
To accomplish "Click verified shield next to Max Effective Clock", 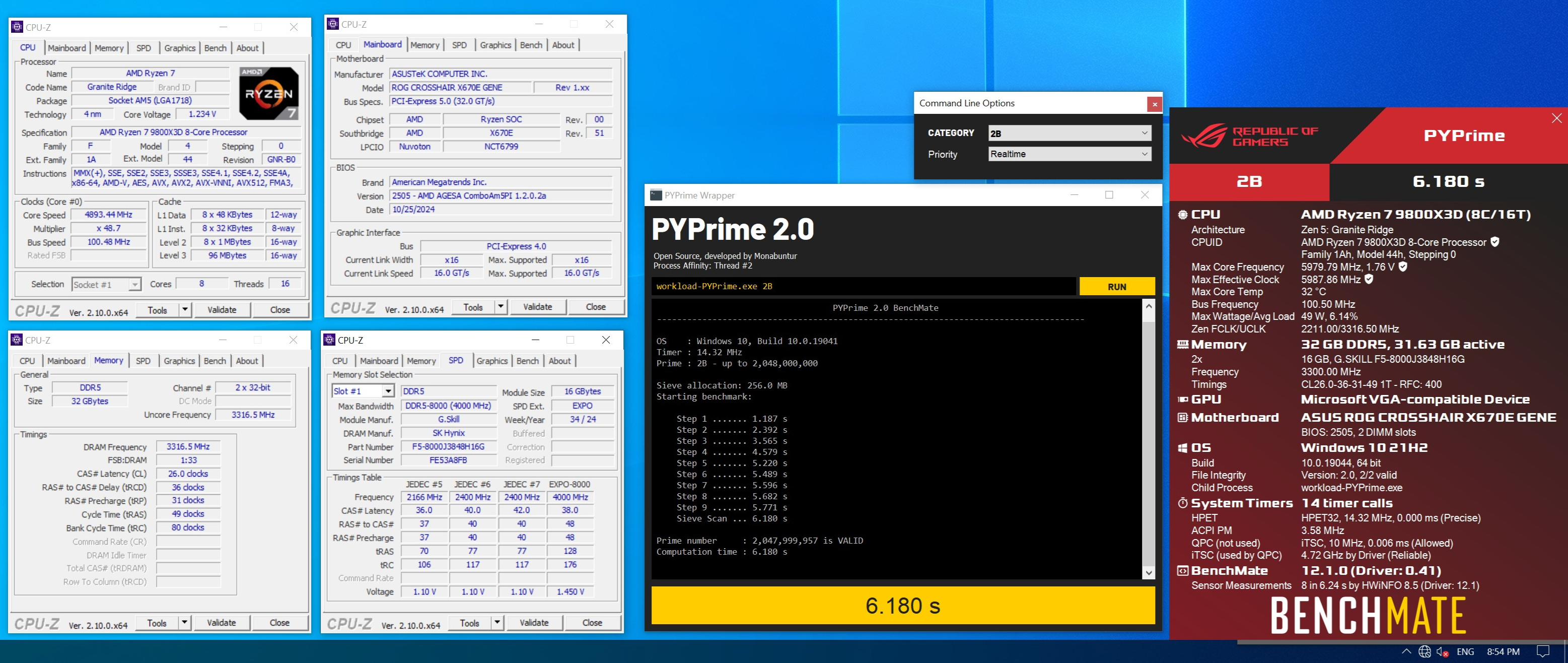I will coord(1369,280).
